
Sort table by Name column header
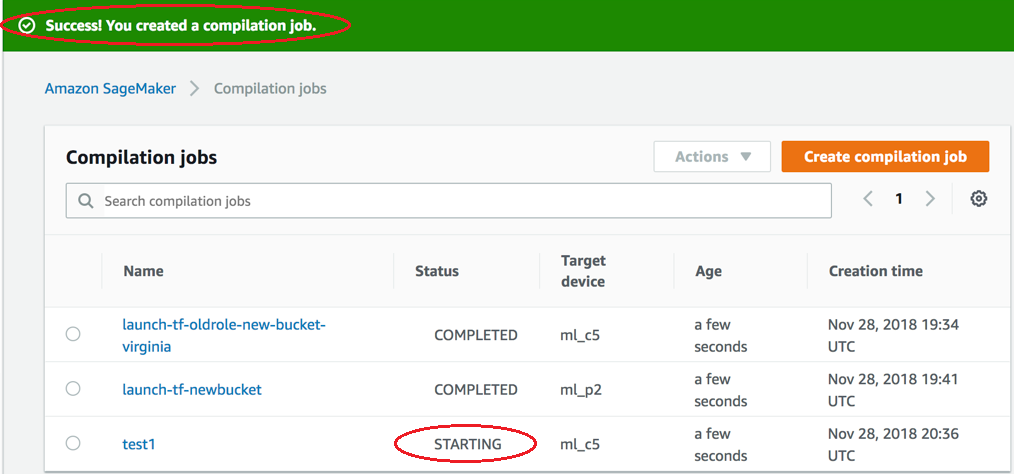click(x=143, y=271)
